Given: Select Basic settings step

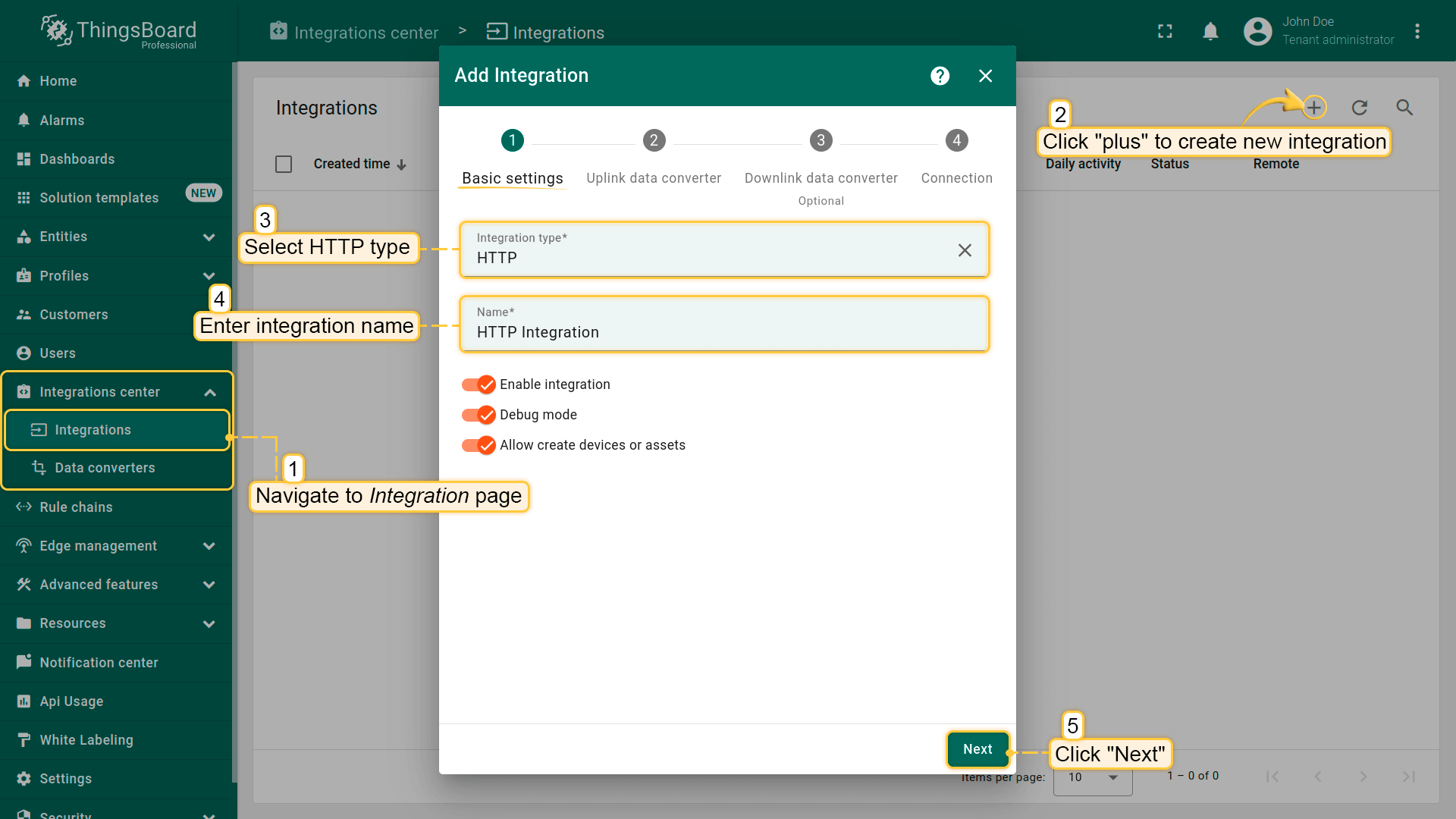Looking at the screenshot, I should 513,158.
